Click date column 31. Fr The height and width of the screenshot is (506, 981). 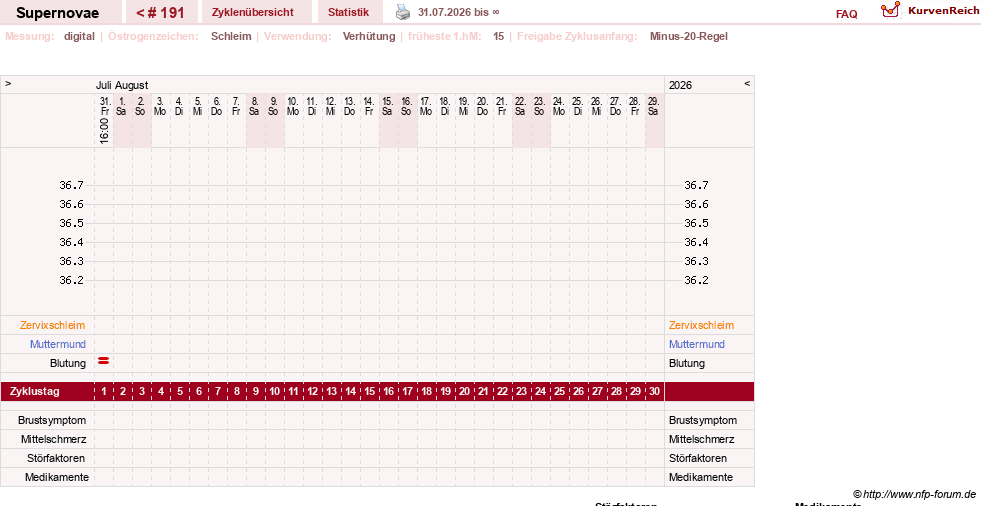[104, 106]
